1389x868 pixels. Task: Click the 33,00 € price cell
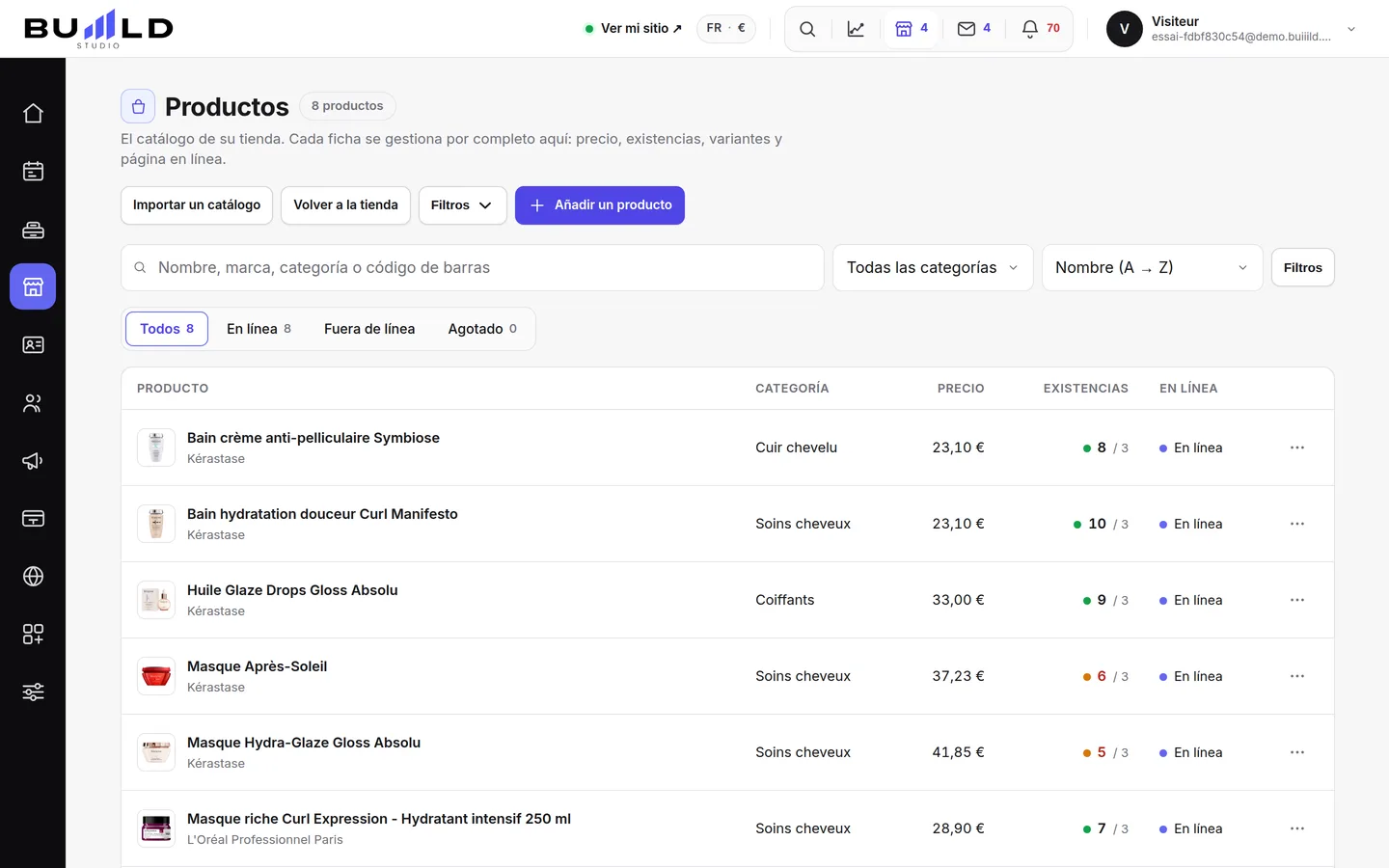pos(958,600)
